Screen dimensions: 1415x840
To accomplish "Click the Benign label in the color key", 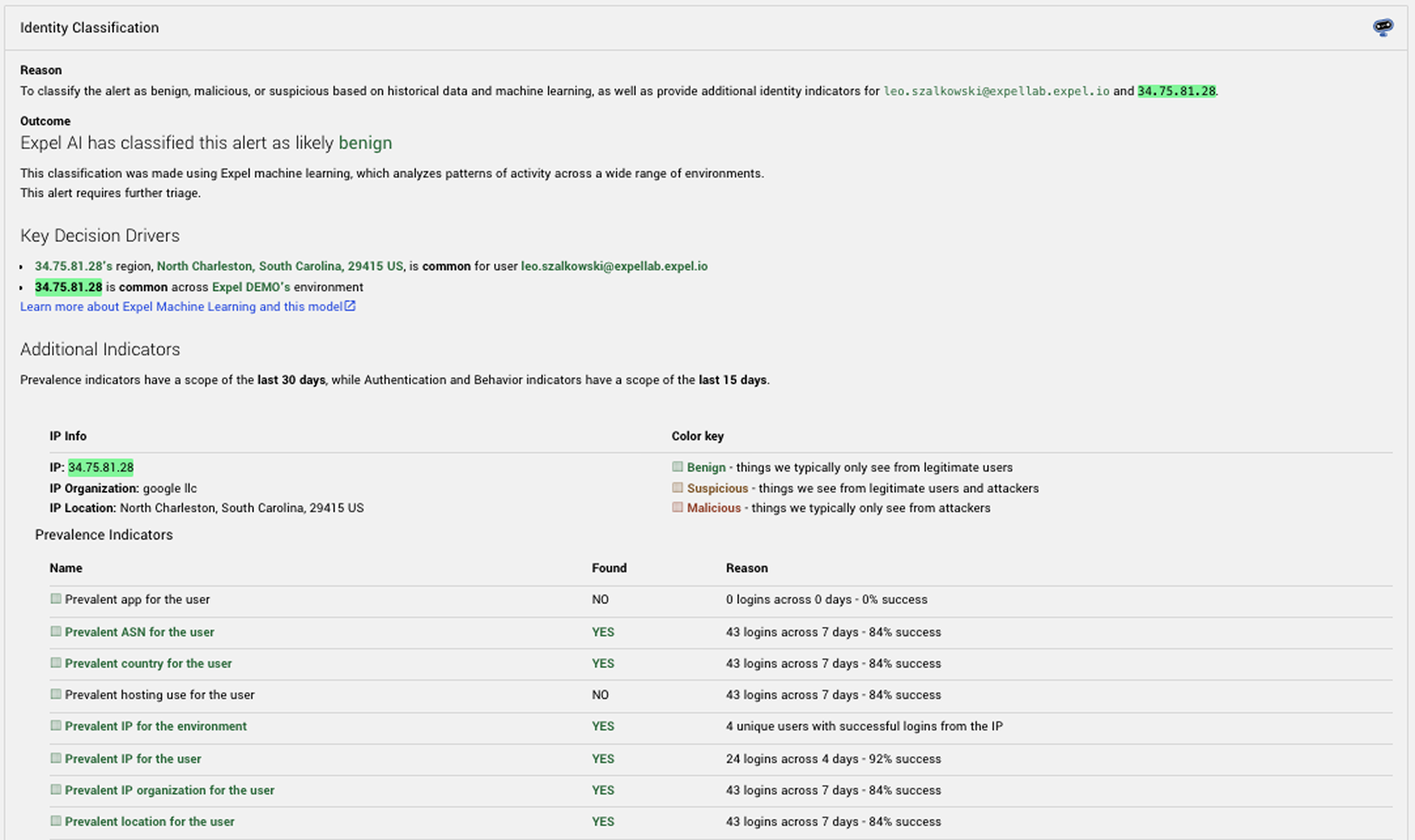I will (707, 467).
